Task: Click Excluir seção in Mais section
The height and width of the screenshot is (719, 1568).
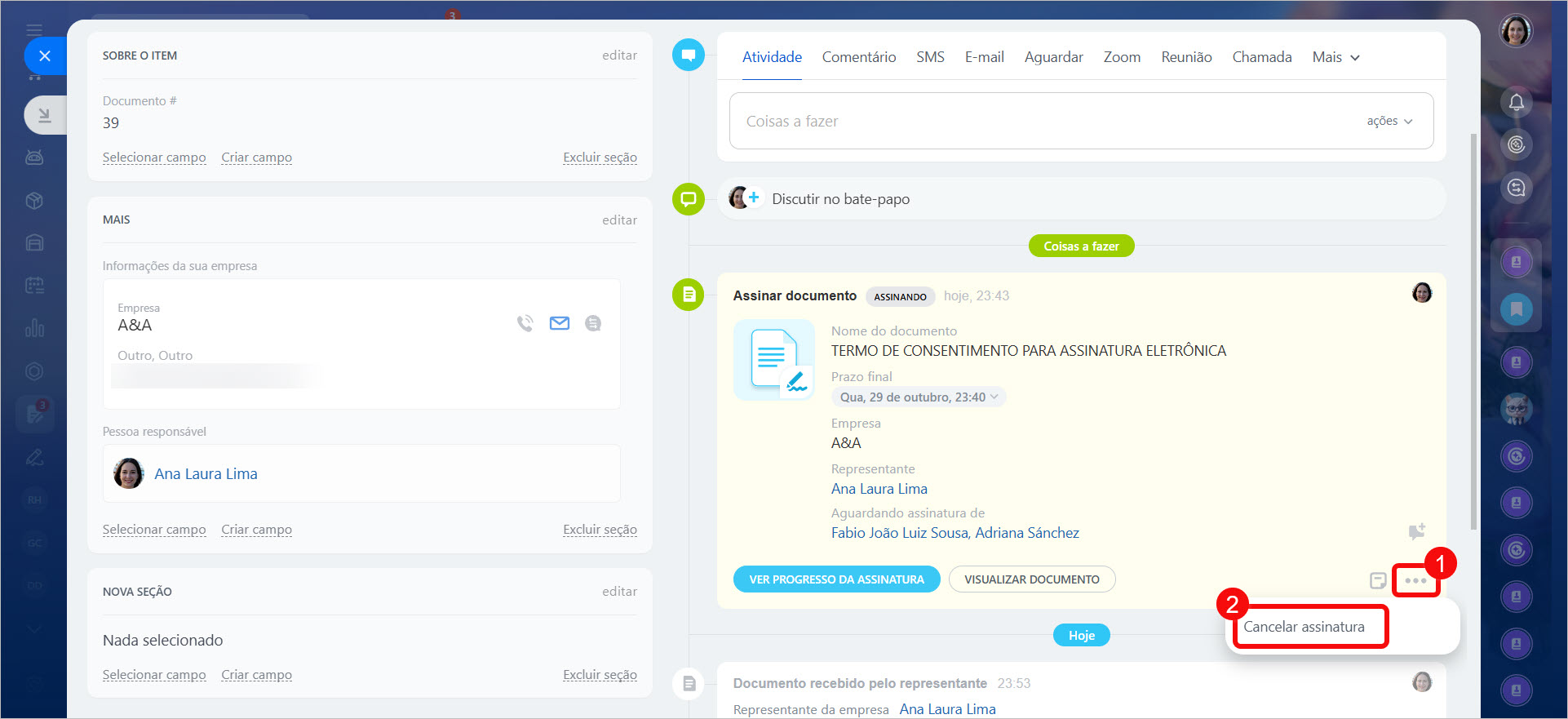Action: (600, 530)
